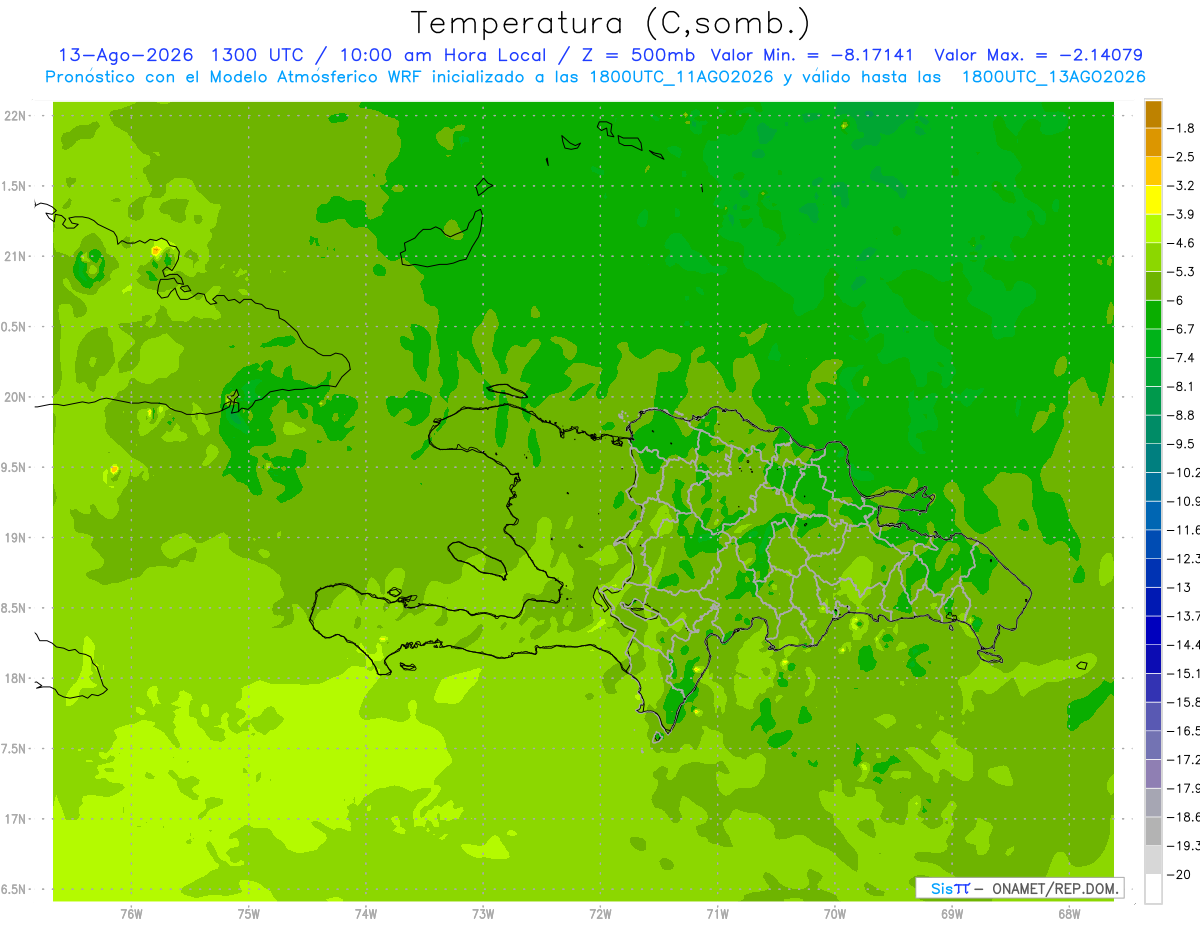Image resolution: width=1200 pixels, height=927 pixels.
Task: Click the -8.8 colorbar label
Action: (x=1182, y=415)
